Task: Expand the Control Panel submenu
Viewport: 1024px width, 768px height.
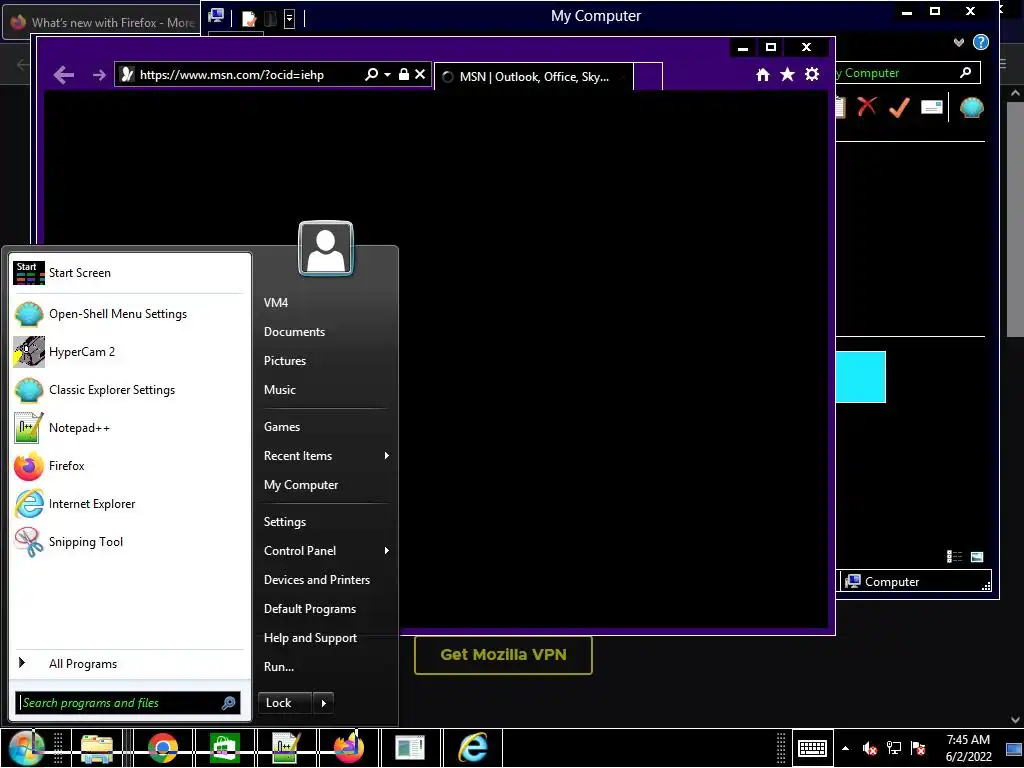Action: 325,551
